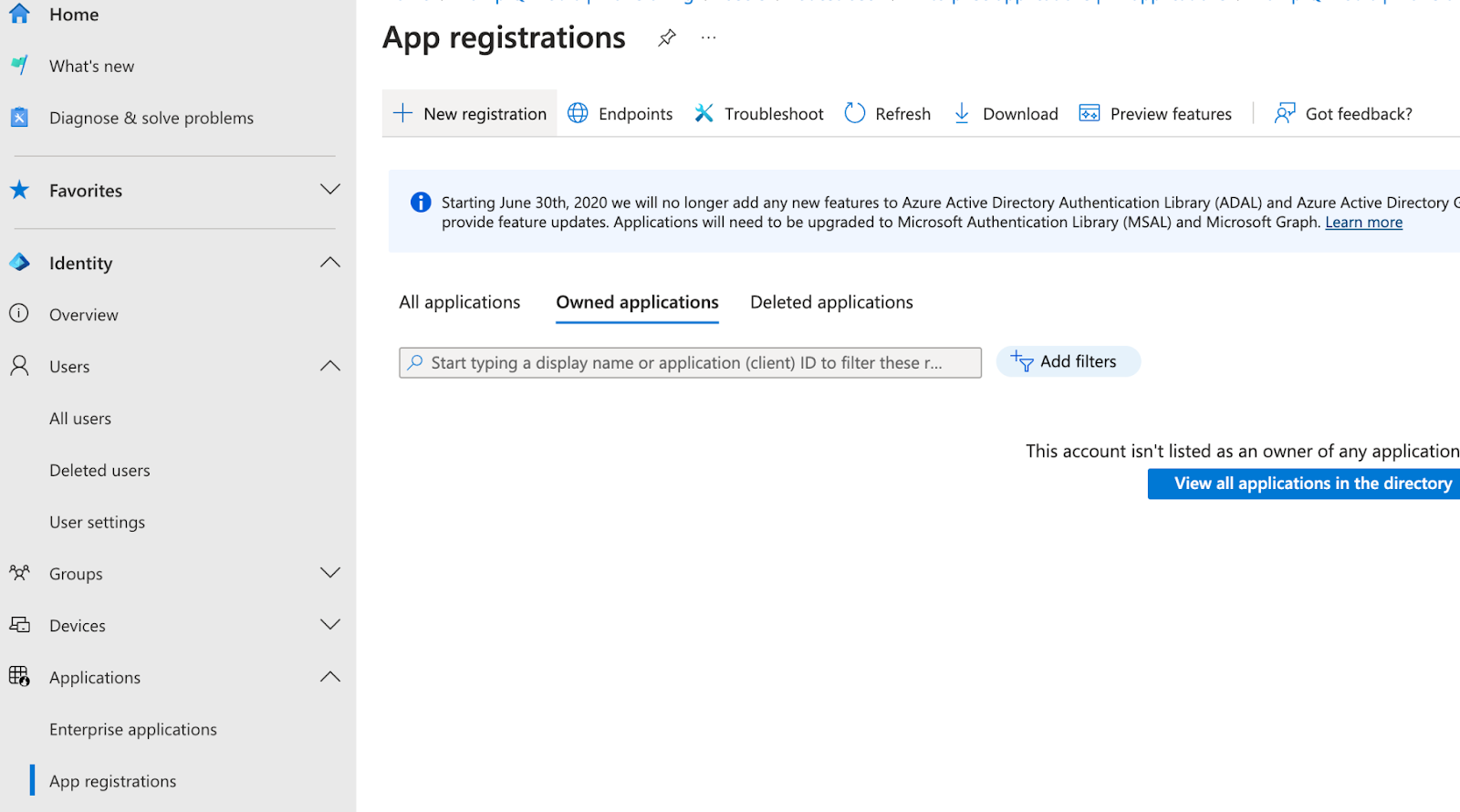Click the Identity diamond icon
This screenshot has width=1460, height=812.
pyautogui.click(x=19, y=263)
